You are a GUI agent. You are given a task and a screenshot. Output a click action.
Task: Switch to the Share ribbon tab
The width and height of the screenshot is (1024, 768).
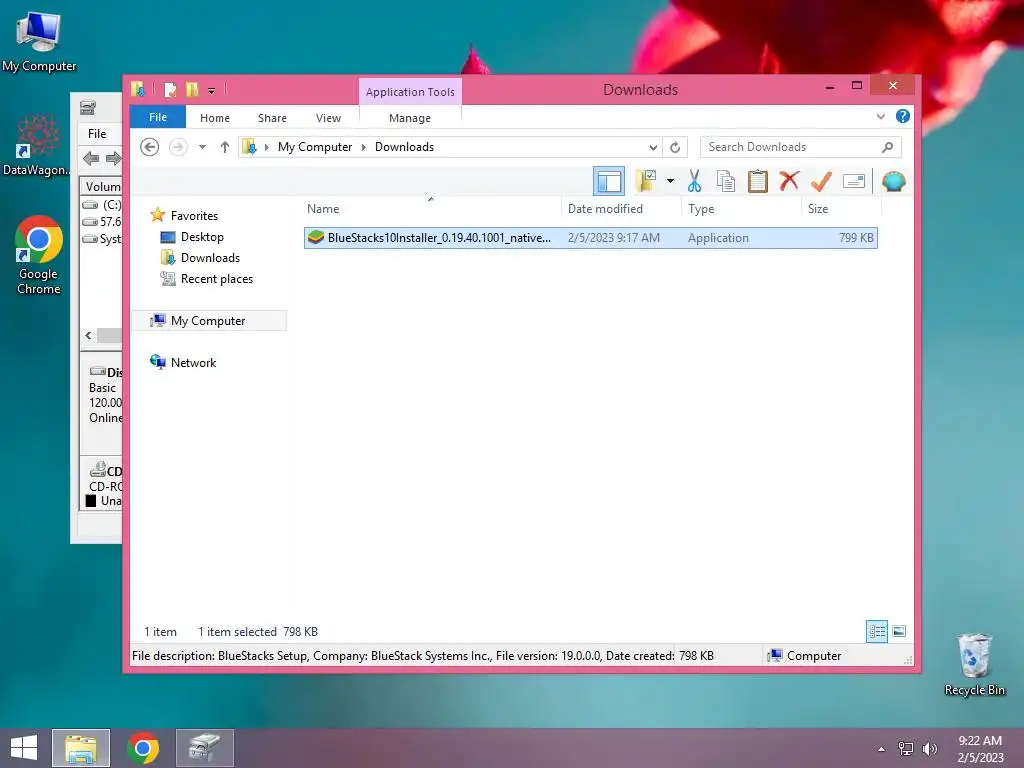click(272, 118)
